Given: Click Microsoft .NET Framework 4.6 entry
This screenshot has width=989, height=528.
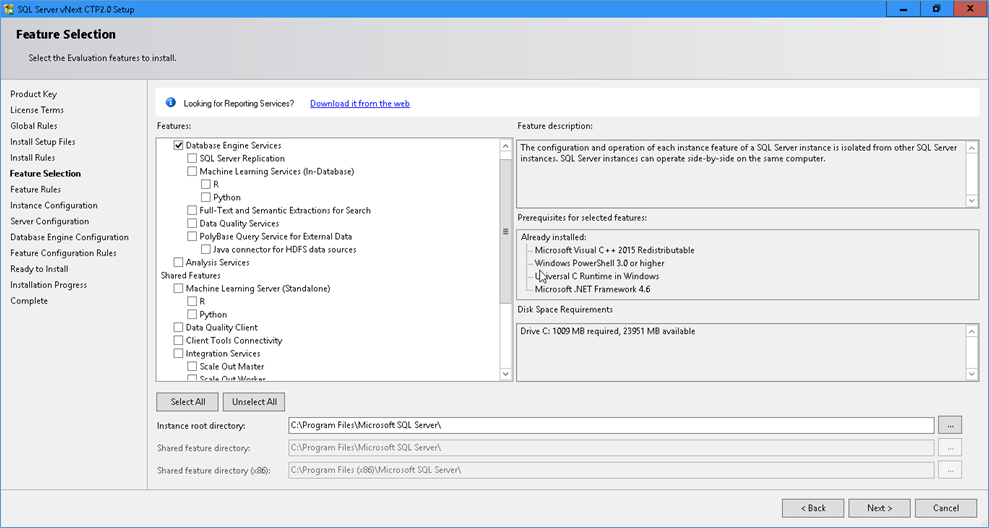Looking at the screenshot, I should 592,289.
